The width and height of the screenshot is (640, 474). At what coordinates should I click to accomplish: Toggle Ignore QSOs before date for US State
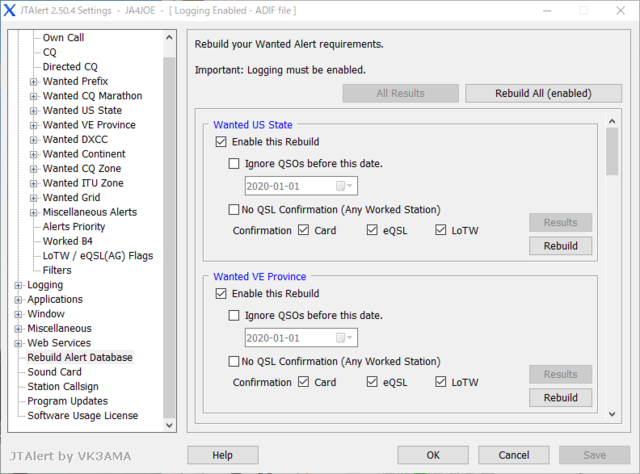coord(234,164)
